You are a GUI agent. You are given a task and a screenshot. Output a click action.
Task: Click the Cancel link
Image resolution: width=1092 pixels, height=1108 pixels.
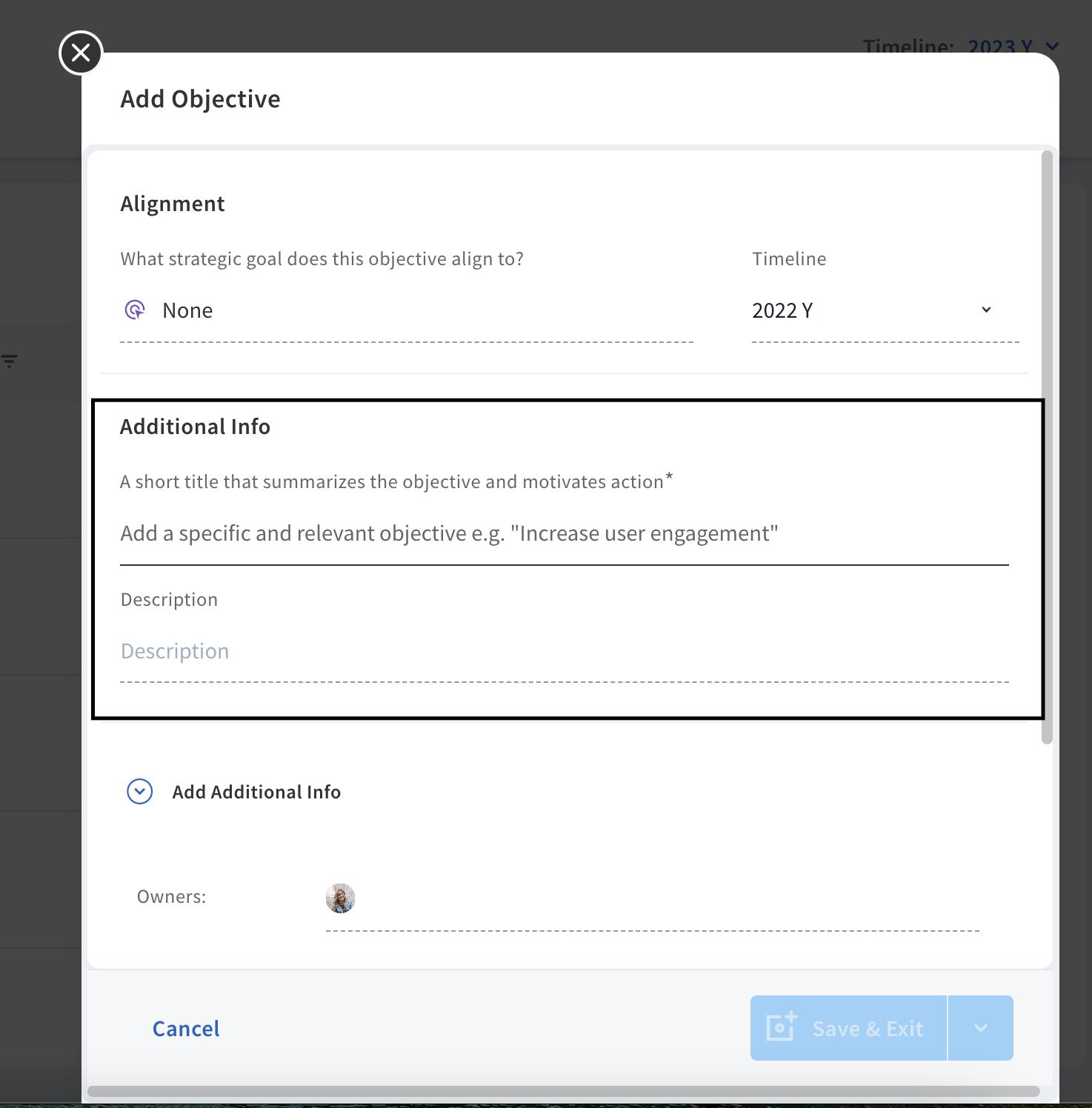[x=186, y=1029]
